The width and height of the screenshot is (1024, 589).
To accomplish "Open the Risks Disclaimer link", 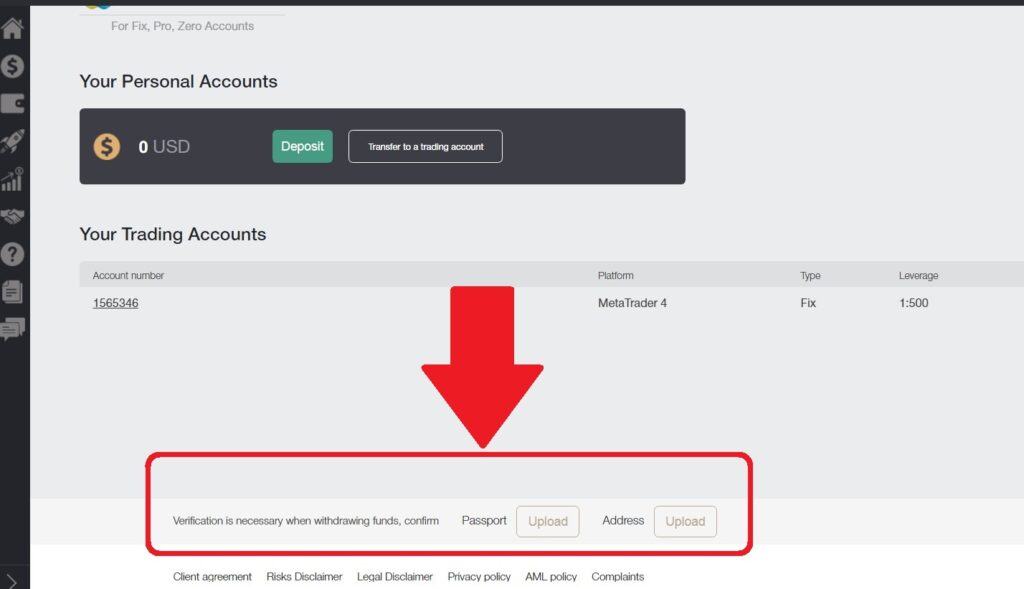I will click(304, 577).
